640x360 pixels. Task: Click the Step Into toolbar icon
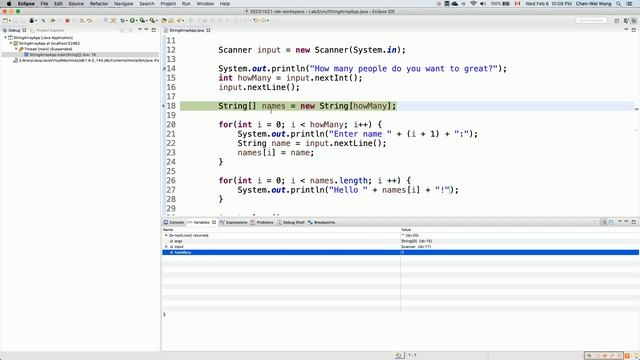(82, 20)
